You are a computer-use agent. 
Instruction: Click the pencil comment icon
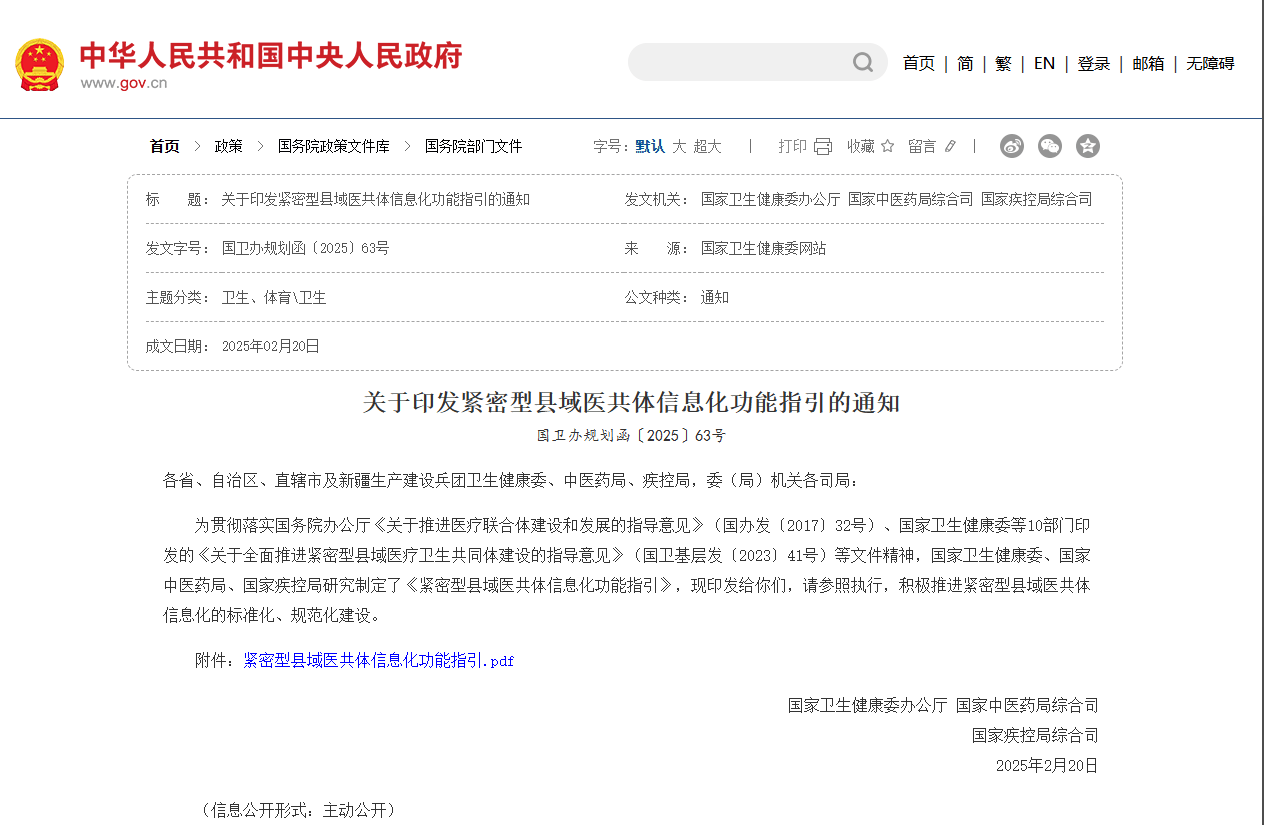click(950, 147)
